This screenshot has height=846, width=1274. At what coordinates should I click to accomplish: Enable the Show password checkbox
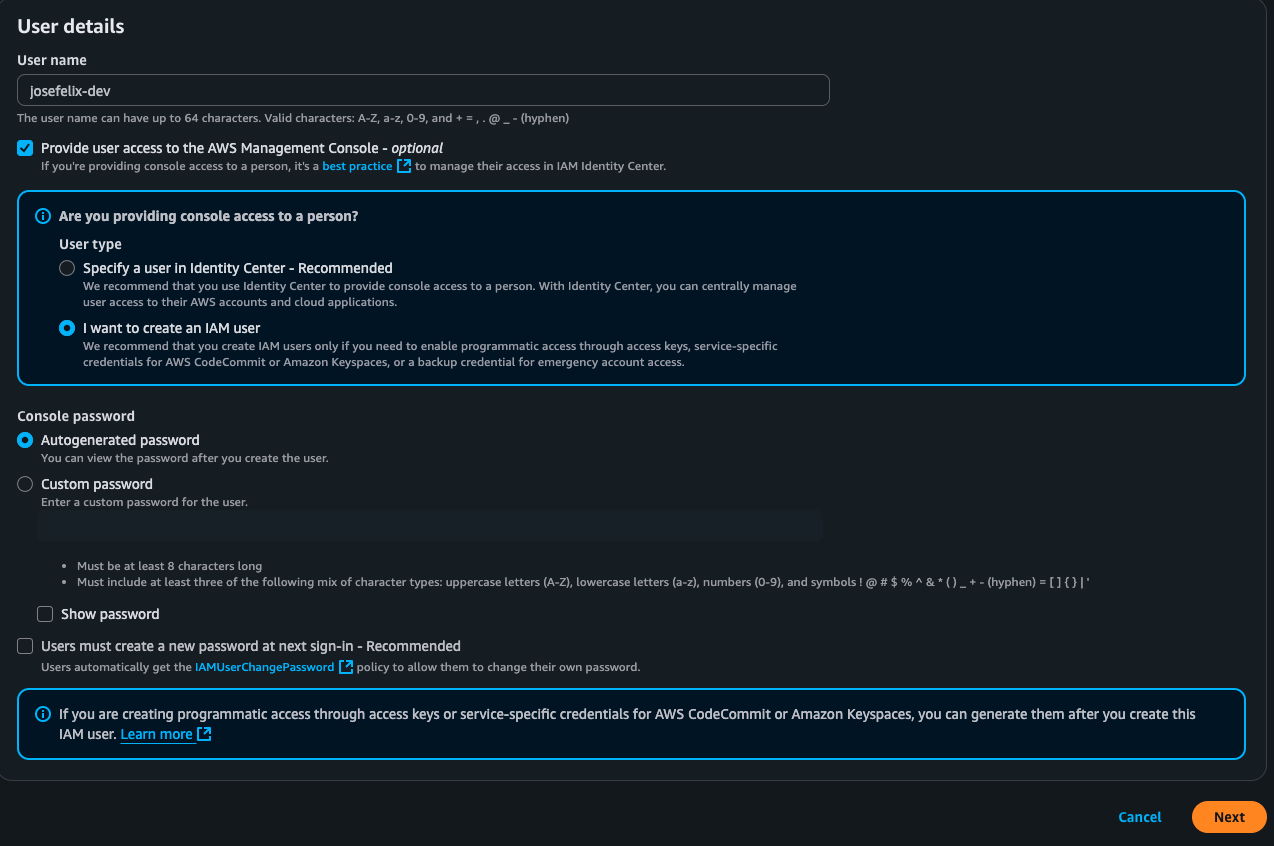45,614
